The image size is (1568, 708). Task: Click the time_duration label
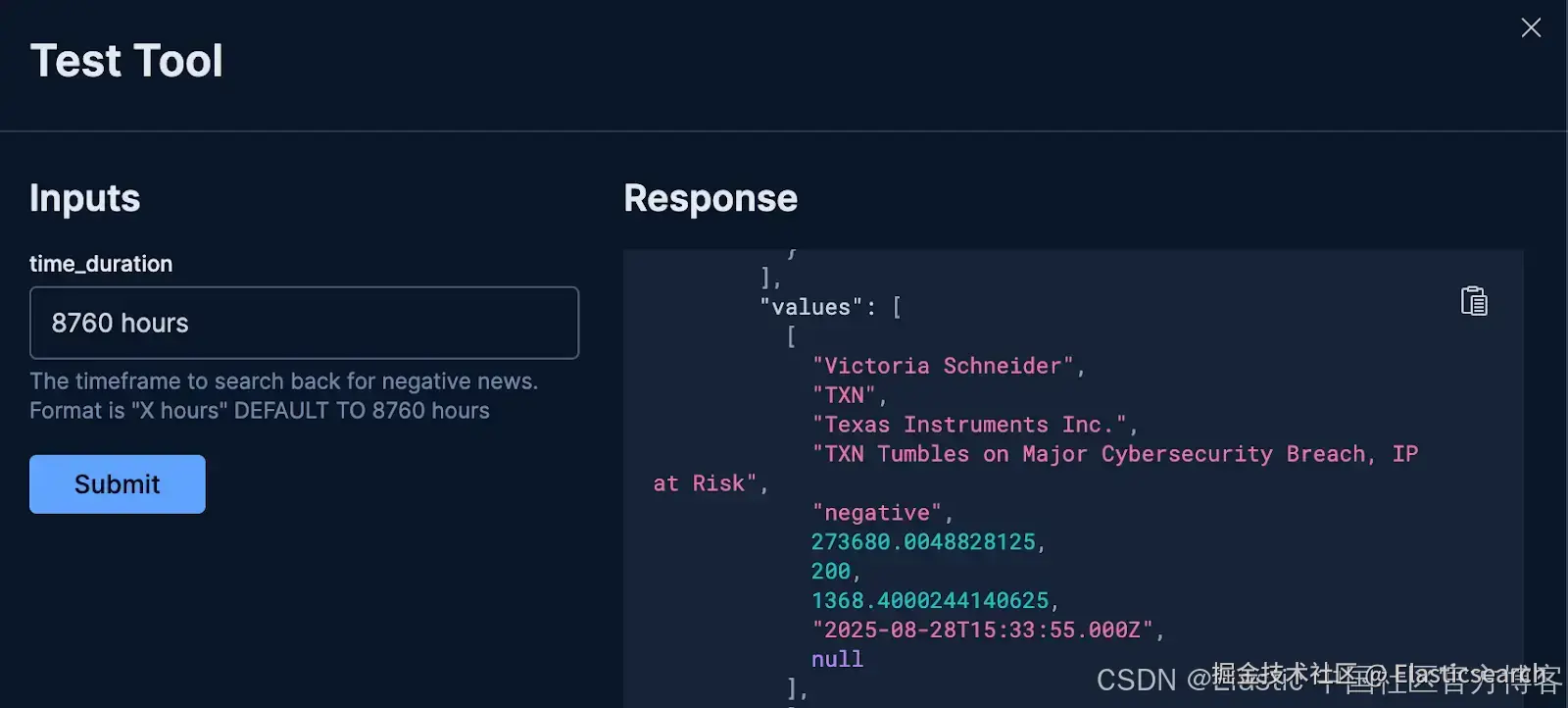coord(101,264)
